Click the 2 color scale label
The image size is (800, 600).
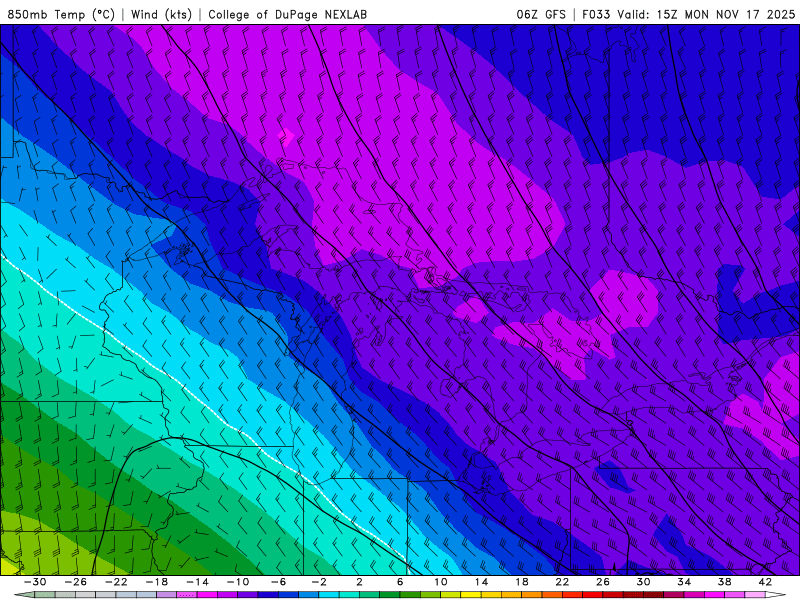359,582
